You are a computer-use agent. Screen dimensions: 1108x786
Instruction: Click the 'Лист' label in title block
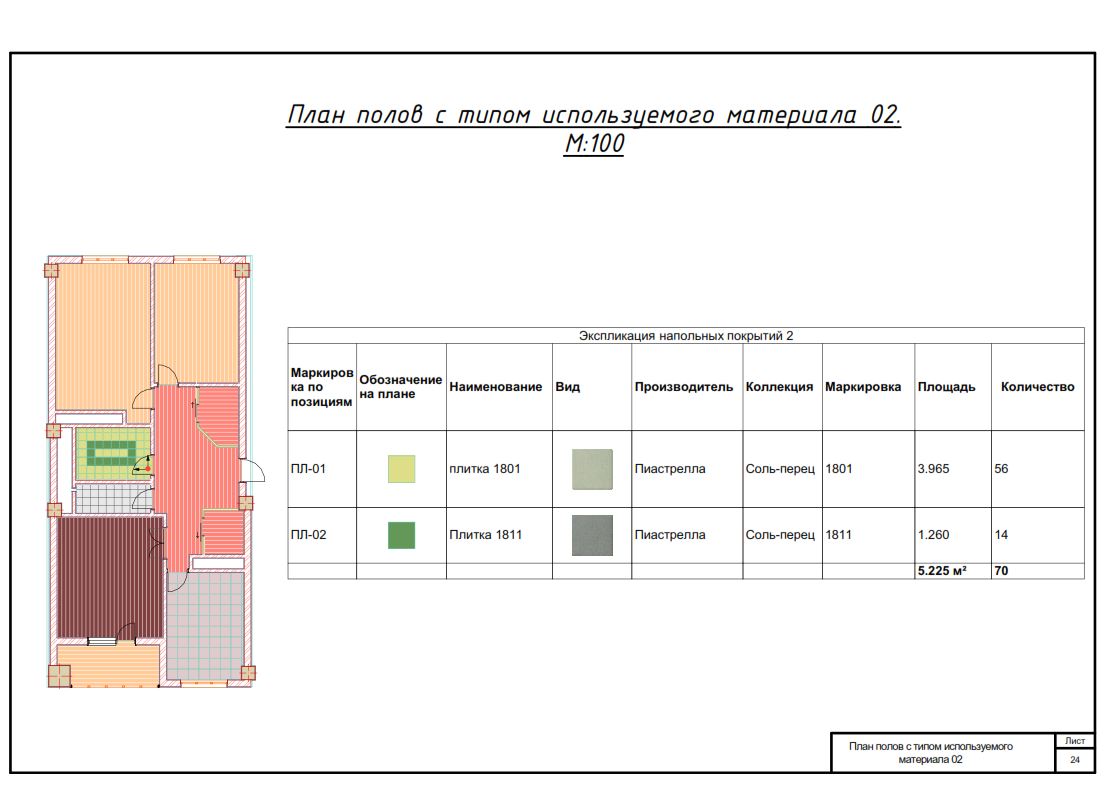(x=1075, y=741)
